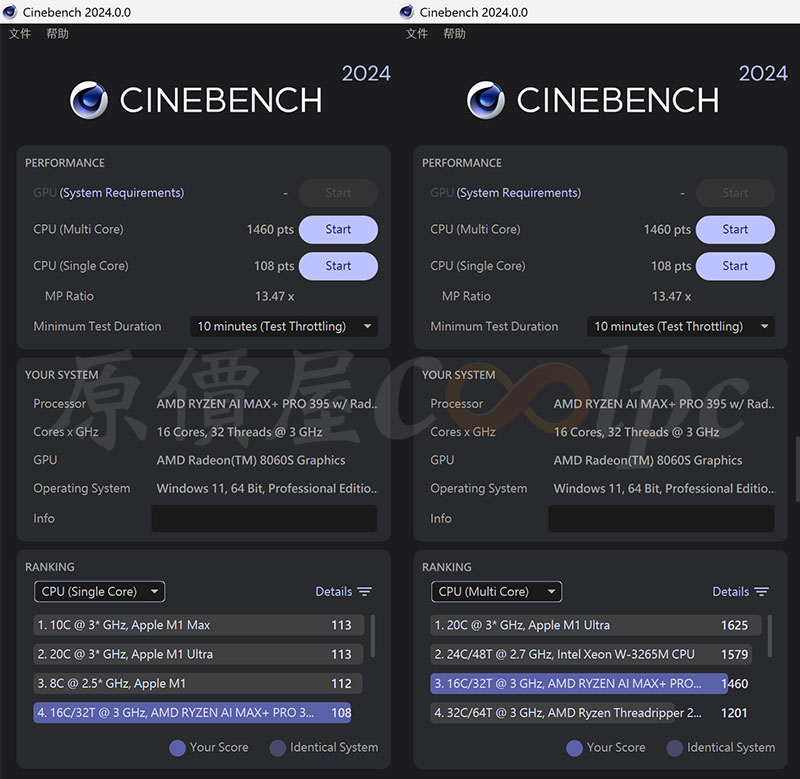Select the '8C @ 2.5* GHz, Apple M1' ranking row
The image size is (800, 779).
pyautogui.click(x=198, y=684)
